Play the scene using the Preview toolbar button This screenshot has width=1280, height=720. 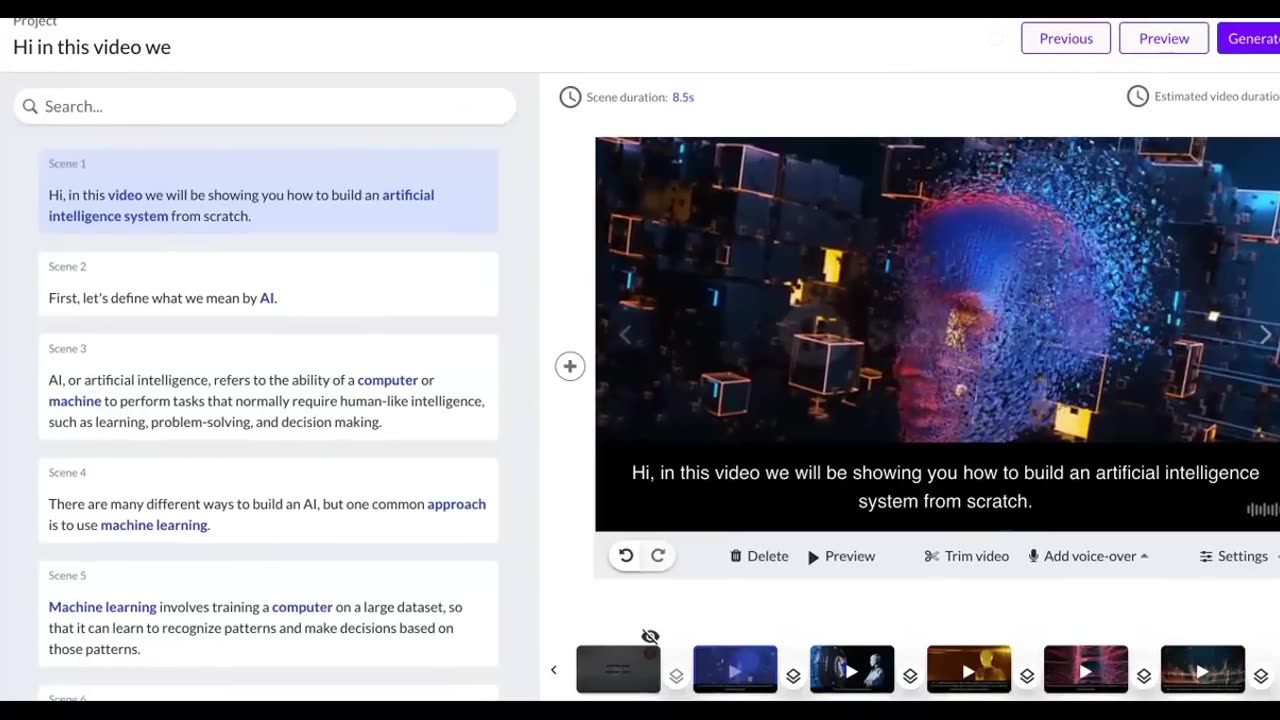click(x=841, y=556)
